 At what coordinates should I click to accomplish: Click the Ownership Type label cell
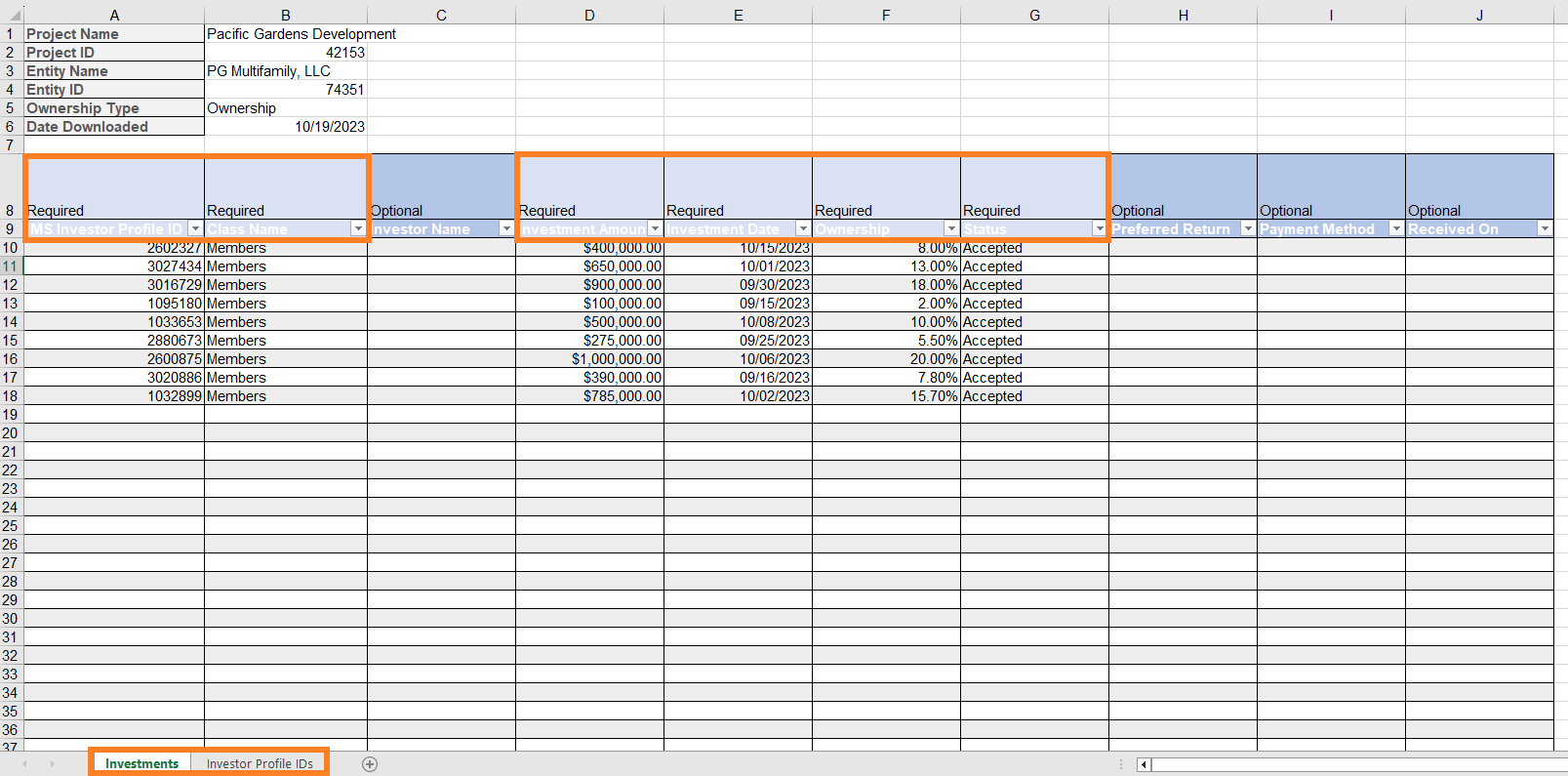click(114, 108)
